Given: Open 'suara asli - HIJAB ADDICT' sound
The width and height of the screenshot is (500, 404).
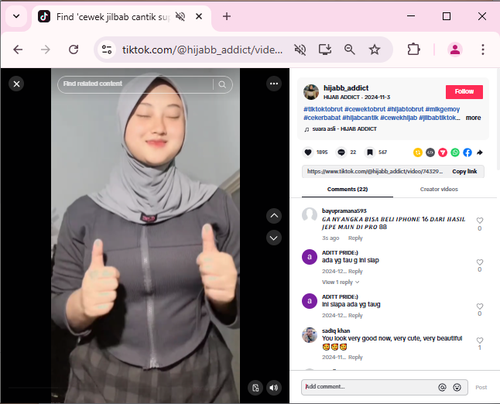Looking at the screenshot, I should (344, 129).
